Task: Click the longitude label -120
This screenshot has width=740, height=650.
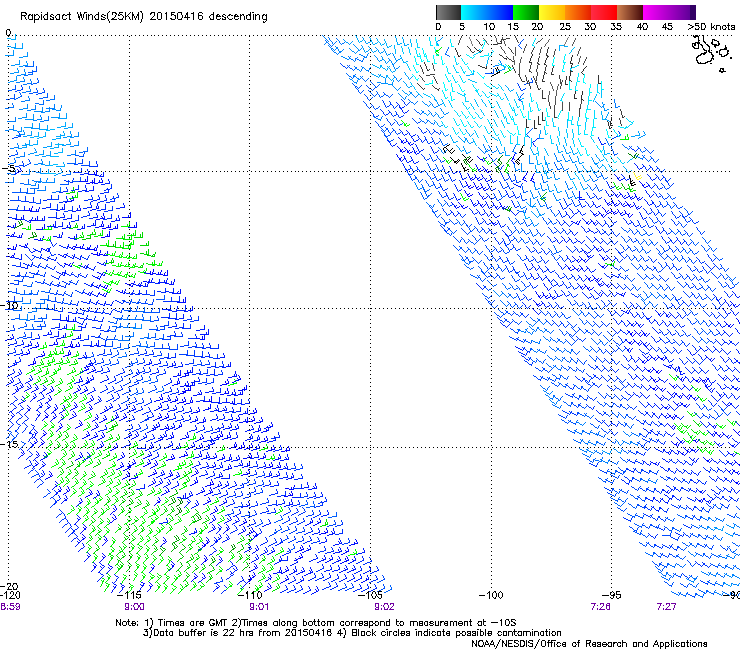Action: (10, 595)
